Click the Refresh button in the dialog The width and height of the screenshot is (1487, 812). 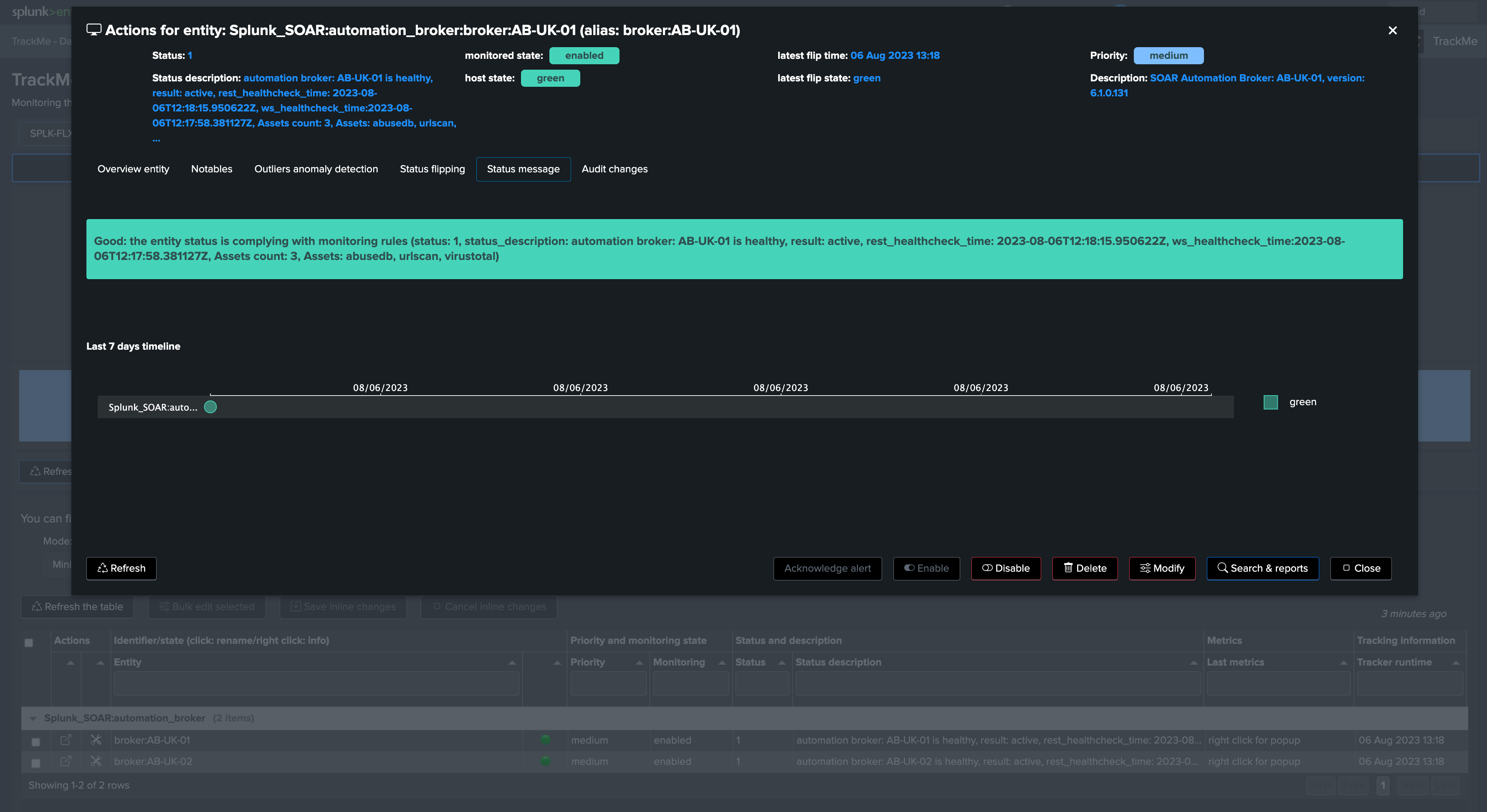[121, 568]
